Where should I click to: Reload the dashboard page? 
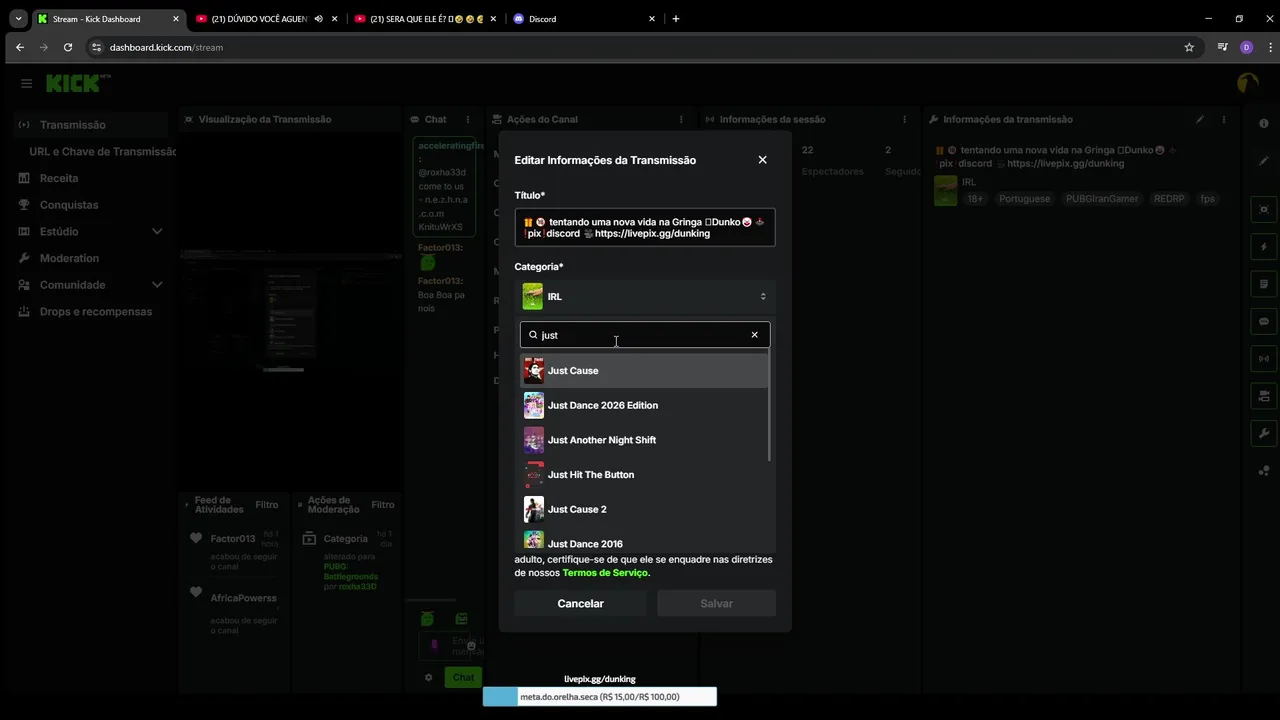pyautogui.click(x=68, y=47)
